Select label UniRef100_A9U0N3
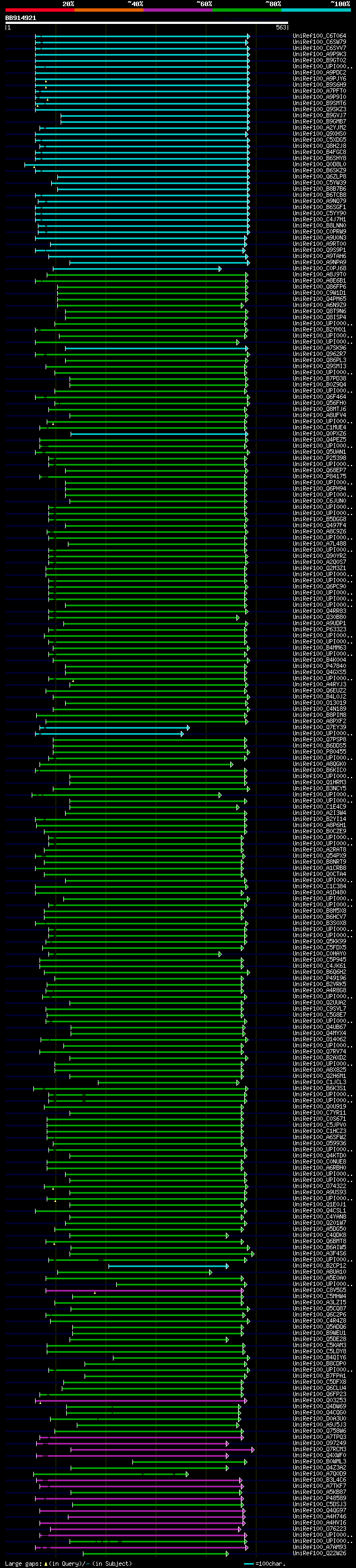This screenshot has height=1568, width=356. pyautogui.click(x=319, y=238)
